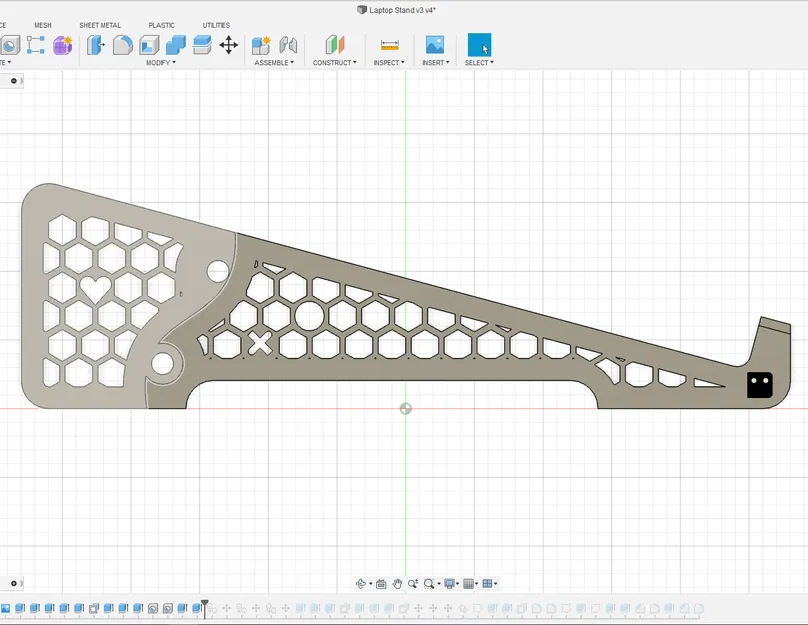Switch to the MESH tab

pyautogui.click(x=43, y=25)
